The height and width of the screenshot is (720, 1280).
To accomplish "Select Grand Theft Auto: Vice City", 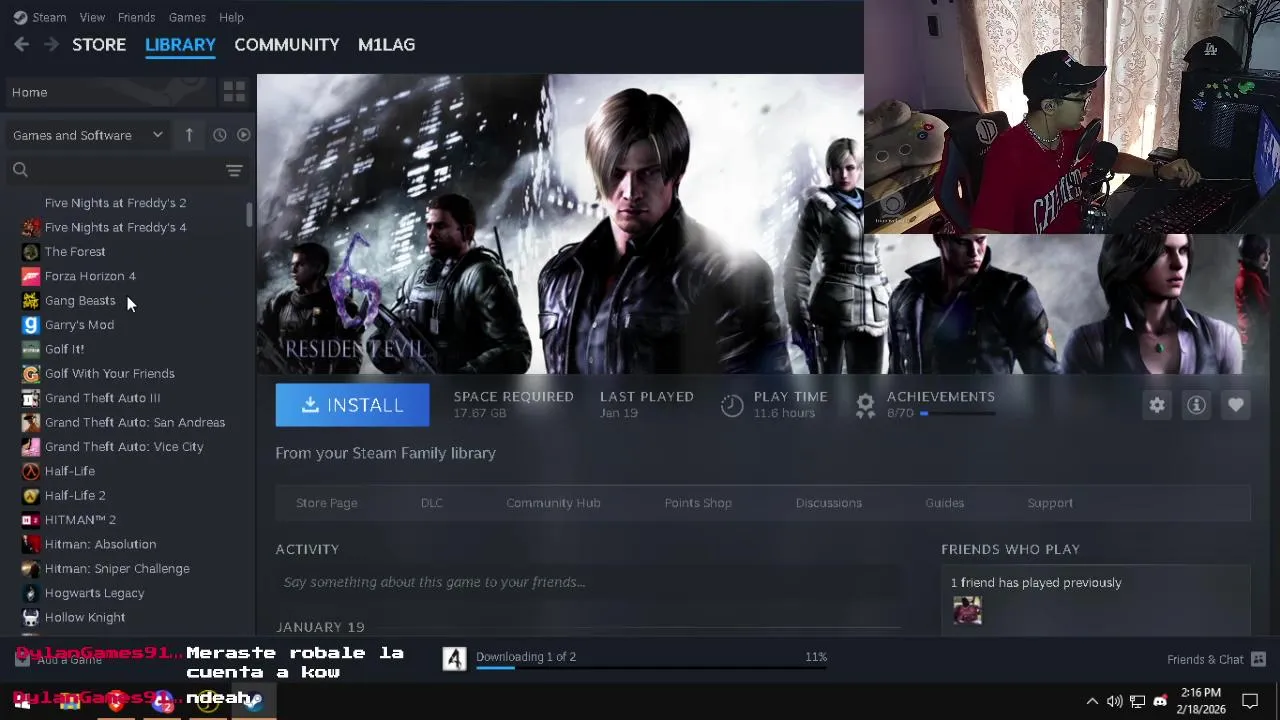I will click(124, 447).
